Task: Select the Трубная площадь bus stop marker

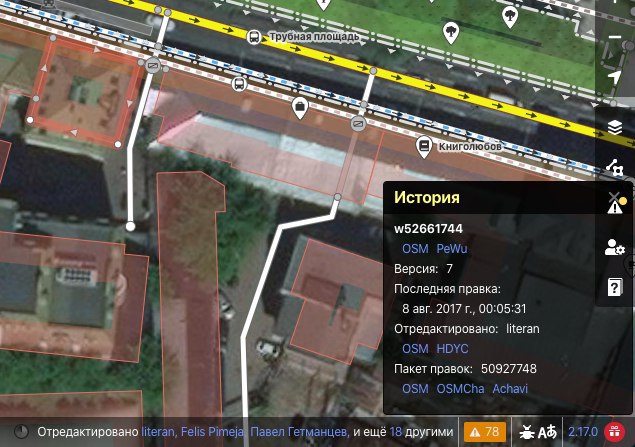Action: (x=254, y=37)
